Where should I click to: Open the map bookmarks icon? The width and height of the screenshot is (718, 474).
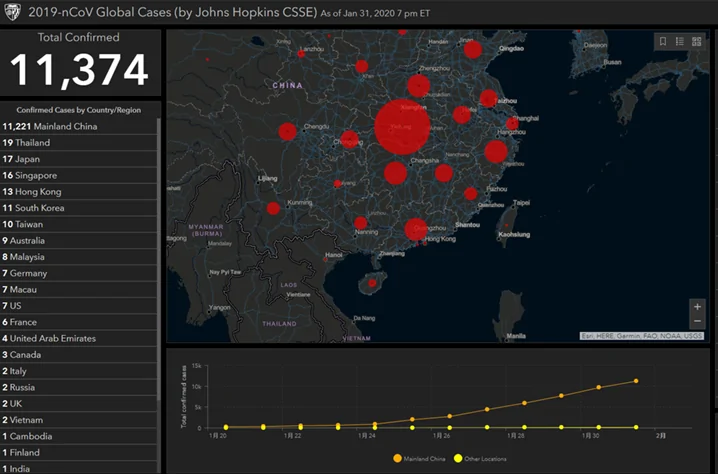[x=662, y=41]
